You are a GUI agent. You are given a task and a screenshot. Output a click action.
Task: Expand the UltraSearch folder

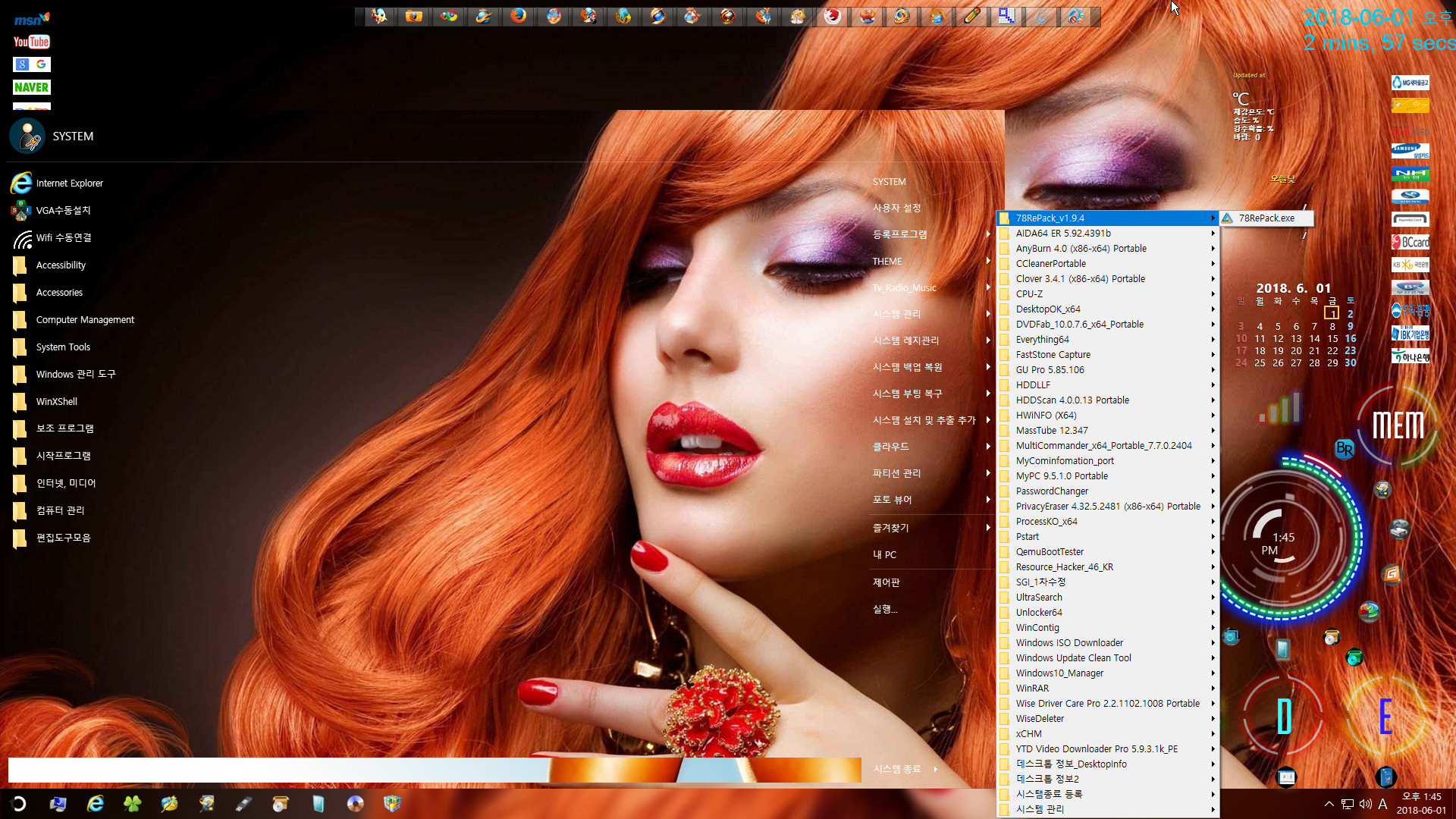pos(1107,598)
